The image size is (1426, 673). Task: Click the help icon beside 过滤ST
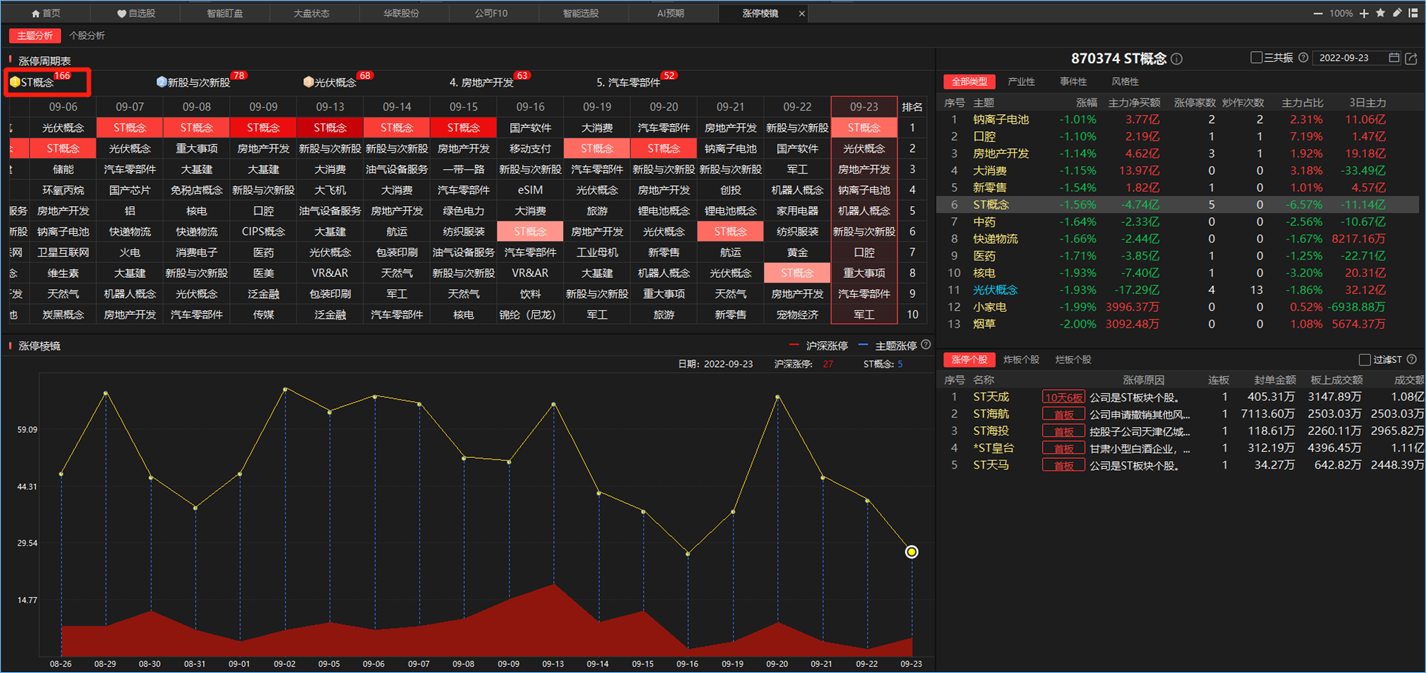(1412, 360)
